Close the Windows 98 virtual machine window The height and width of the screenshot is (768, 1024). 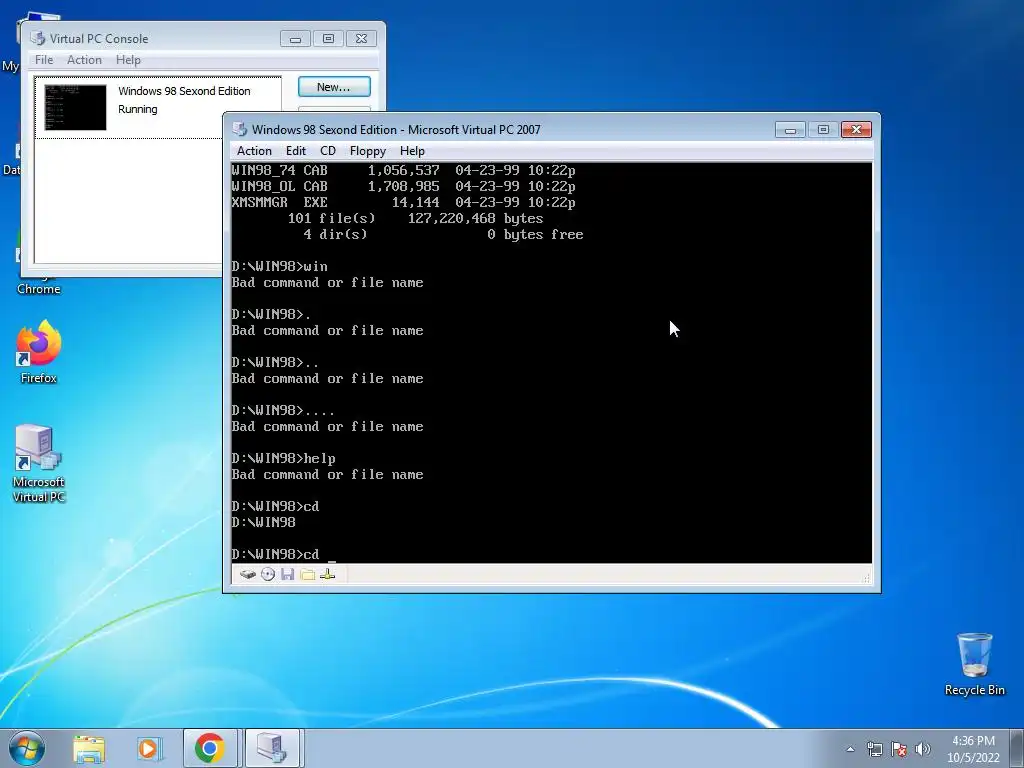point(856,130)
